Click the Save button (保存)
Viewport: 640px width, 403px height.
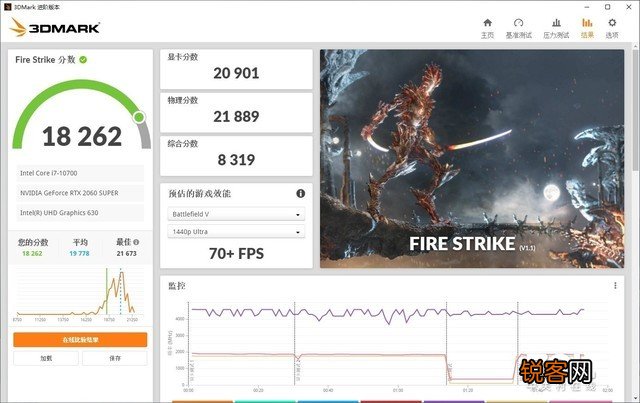pyautogui.click(x=115, y=358)
